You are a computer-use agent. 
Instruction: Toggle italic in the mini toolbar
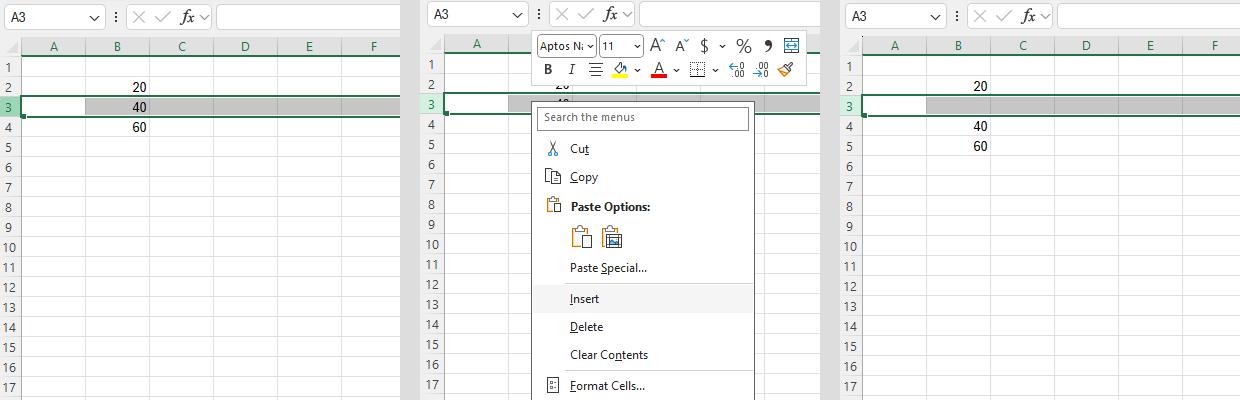point(571,70)
